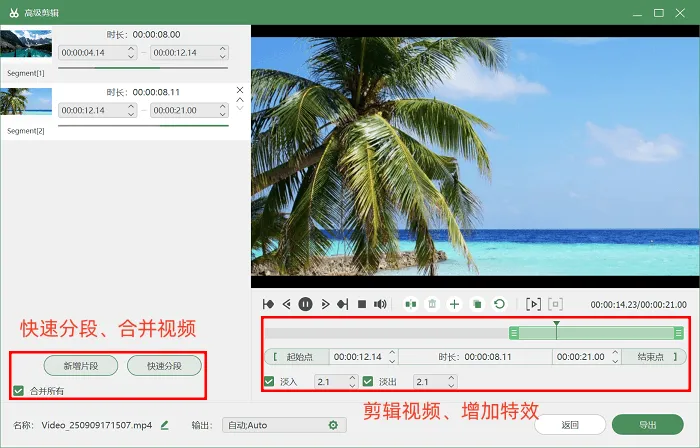This screenshot has height=448, width=700.
Task: Decrease Segment[2] start time 00:00:12.14
Action: coord(131,114)
